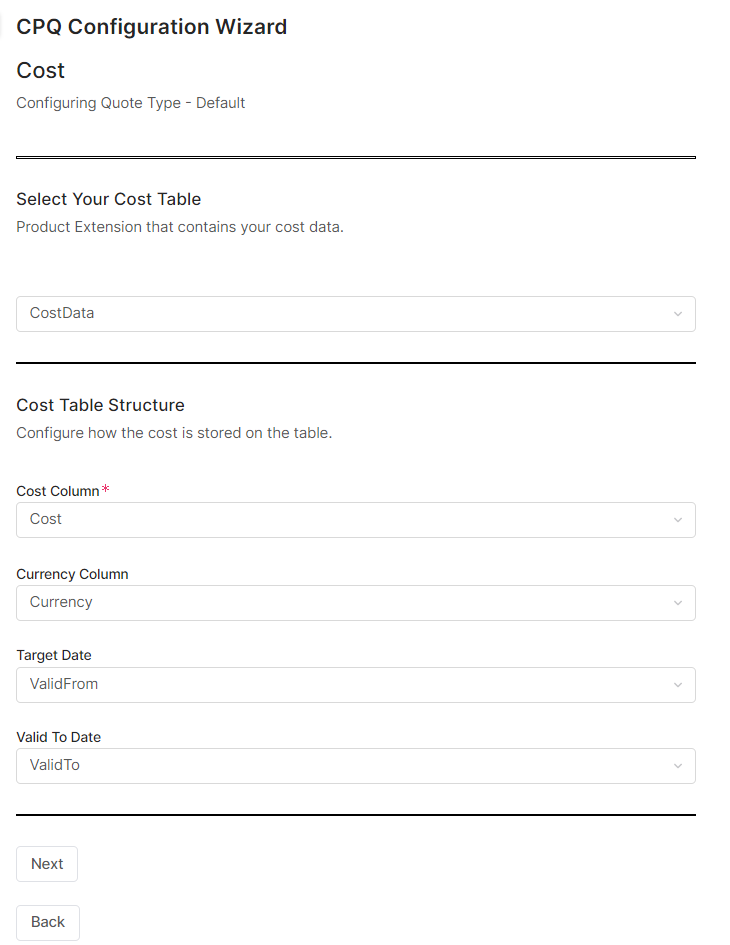This screenshot has width=730, height=945.
Task: Click the chevron arrow in Currency Column field
Action: pos(677,603)
